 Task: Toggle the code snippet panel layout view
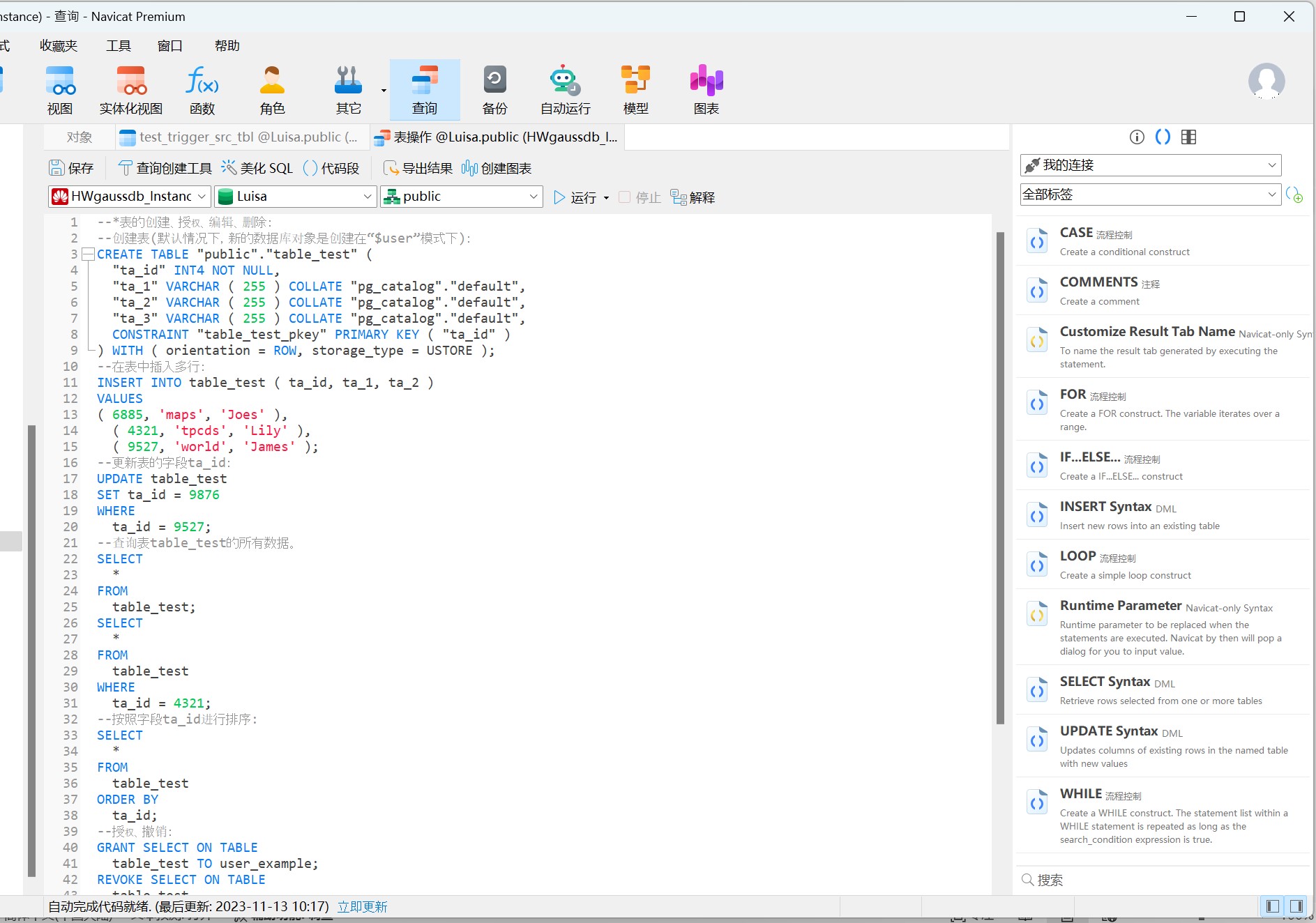pyautogui.click(x=1188, y=137)
